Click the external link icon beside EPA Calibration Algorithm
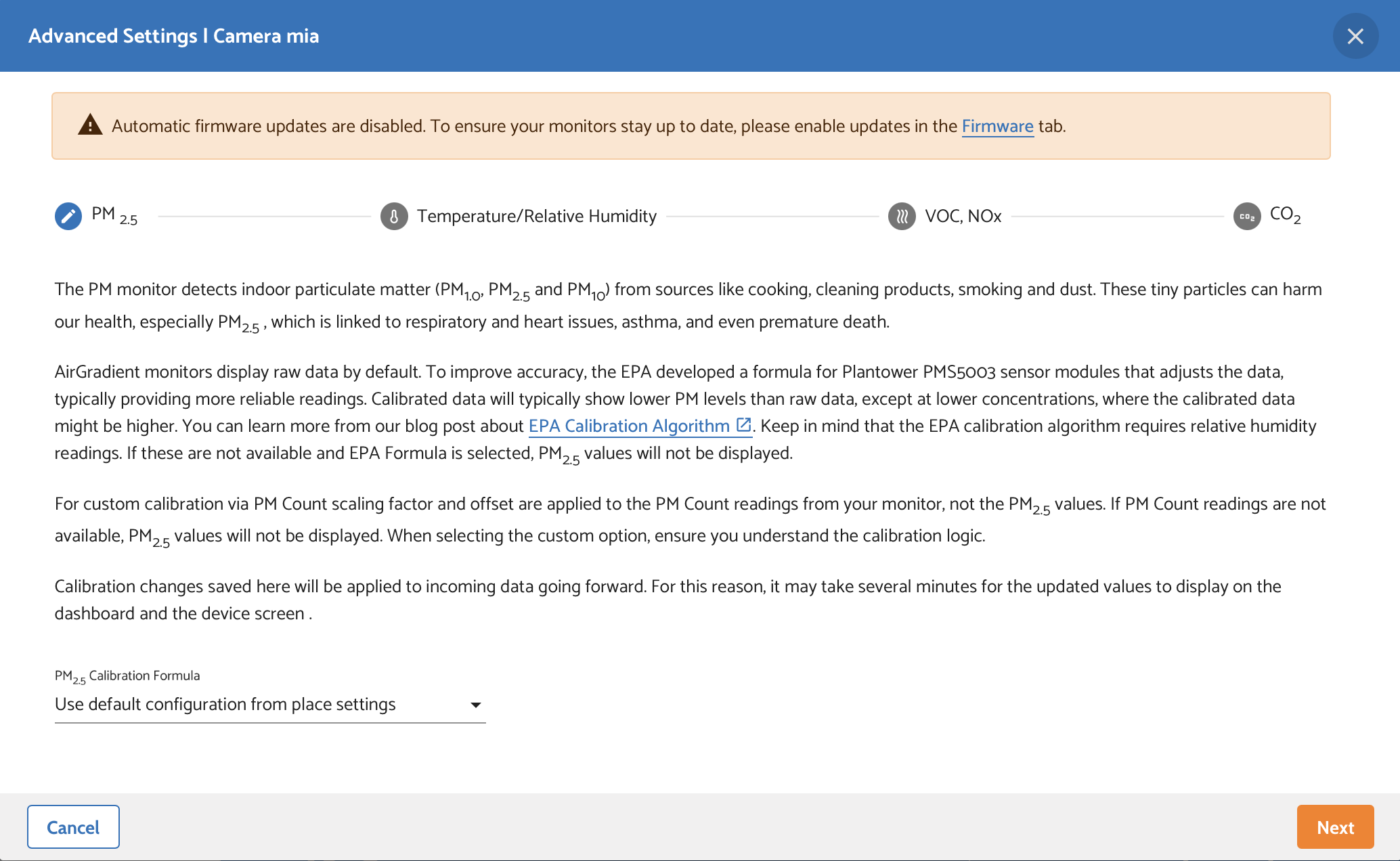The height and width of the screenshot is (861, 1400). 743,425
